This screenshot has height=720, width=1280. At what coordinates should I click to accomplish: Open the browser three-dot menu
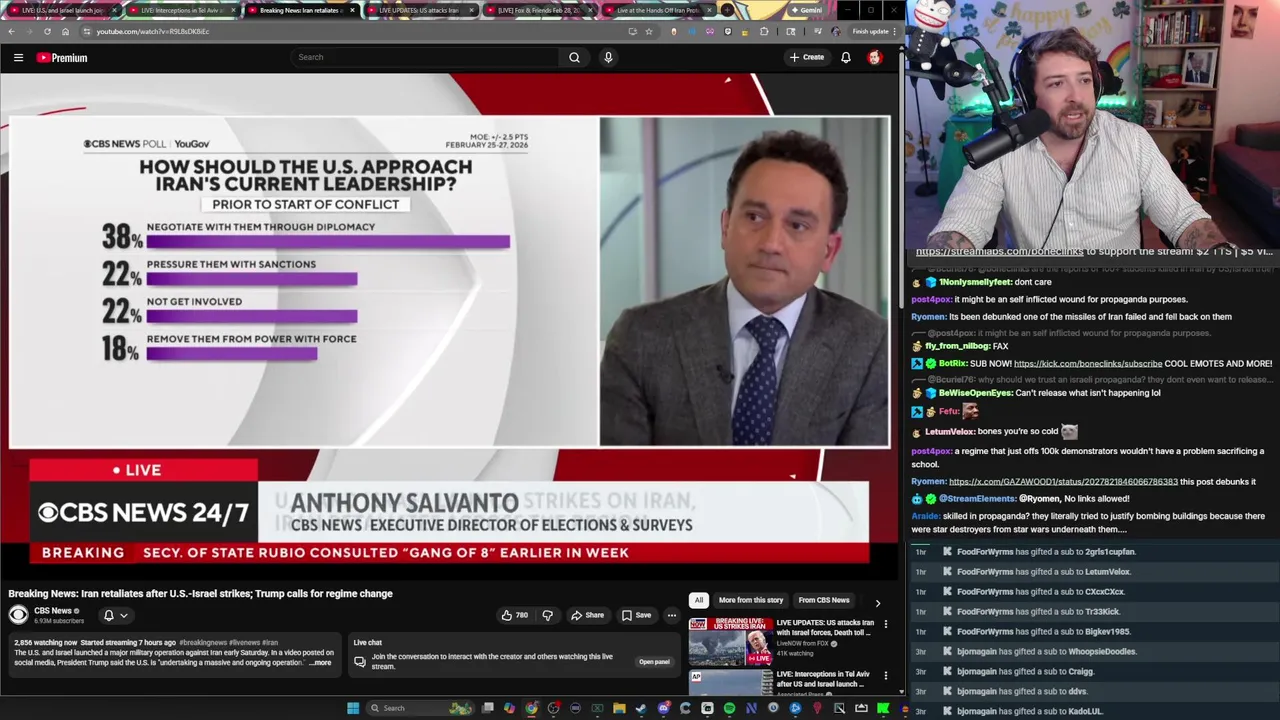point(895,31)
